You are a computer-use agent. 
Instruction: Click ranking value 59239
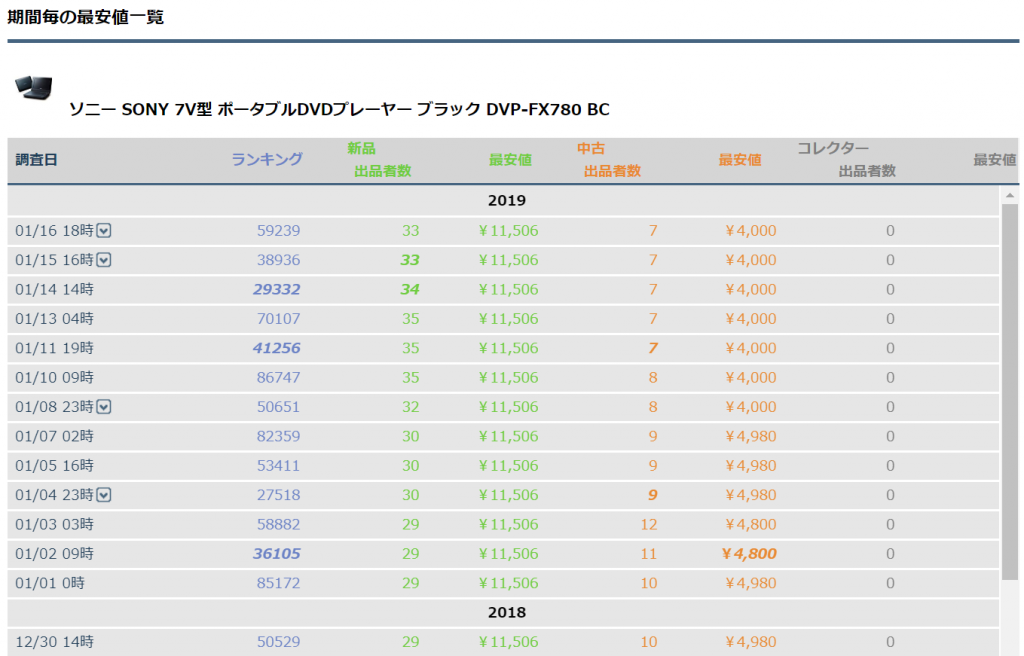(x=278, y=231)
